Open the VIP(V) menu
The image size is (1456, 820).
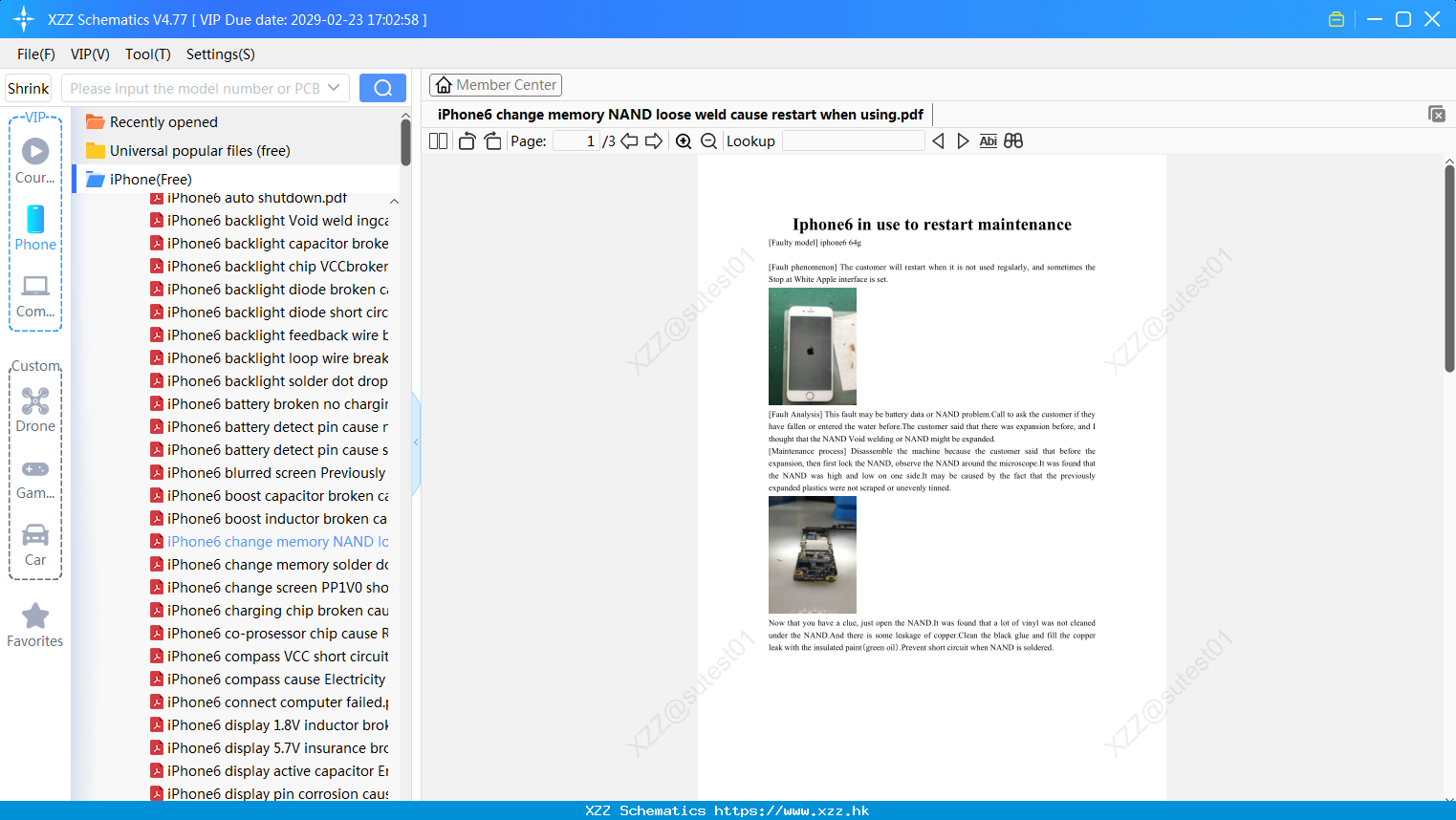pos(90,54)
